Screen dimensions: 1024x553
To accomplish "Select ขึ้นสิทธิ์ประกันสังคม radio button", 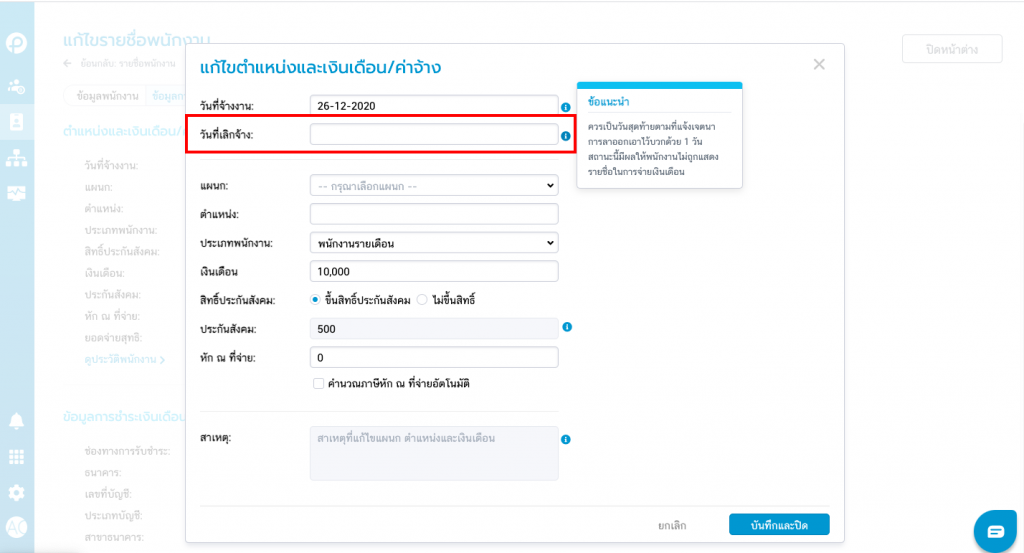I will [x=315, y=300].
